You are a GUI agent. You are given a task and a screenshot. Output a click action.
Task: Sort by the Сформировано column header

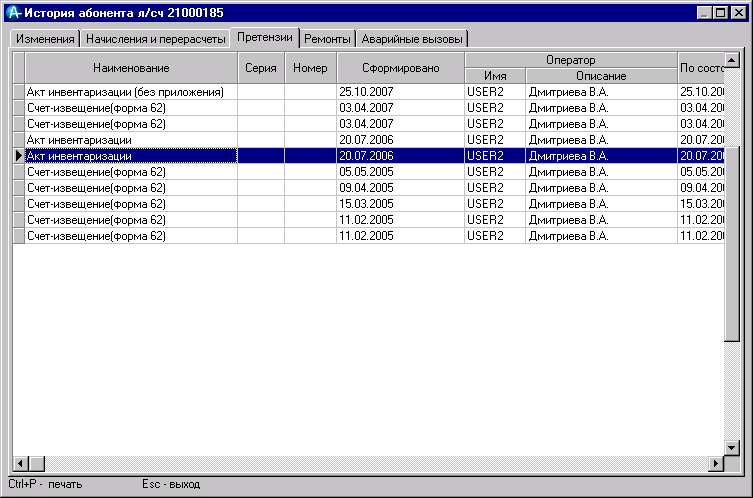pos(401,68)
